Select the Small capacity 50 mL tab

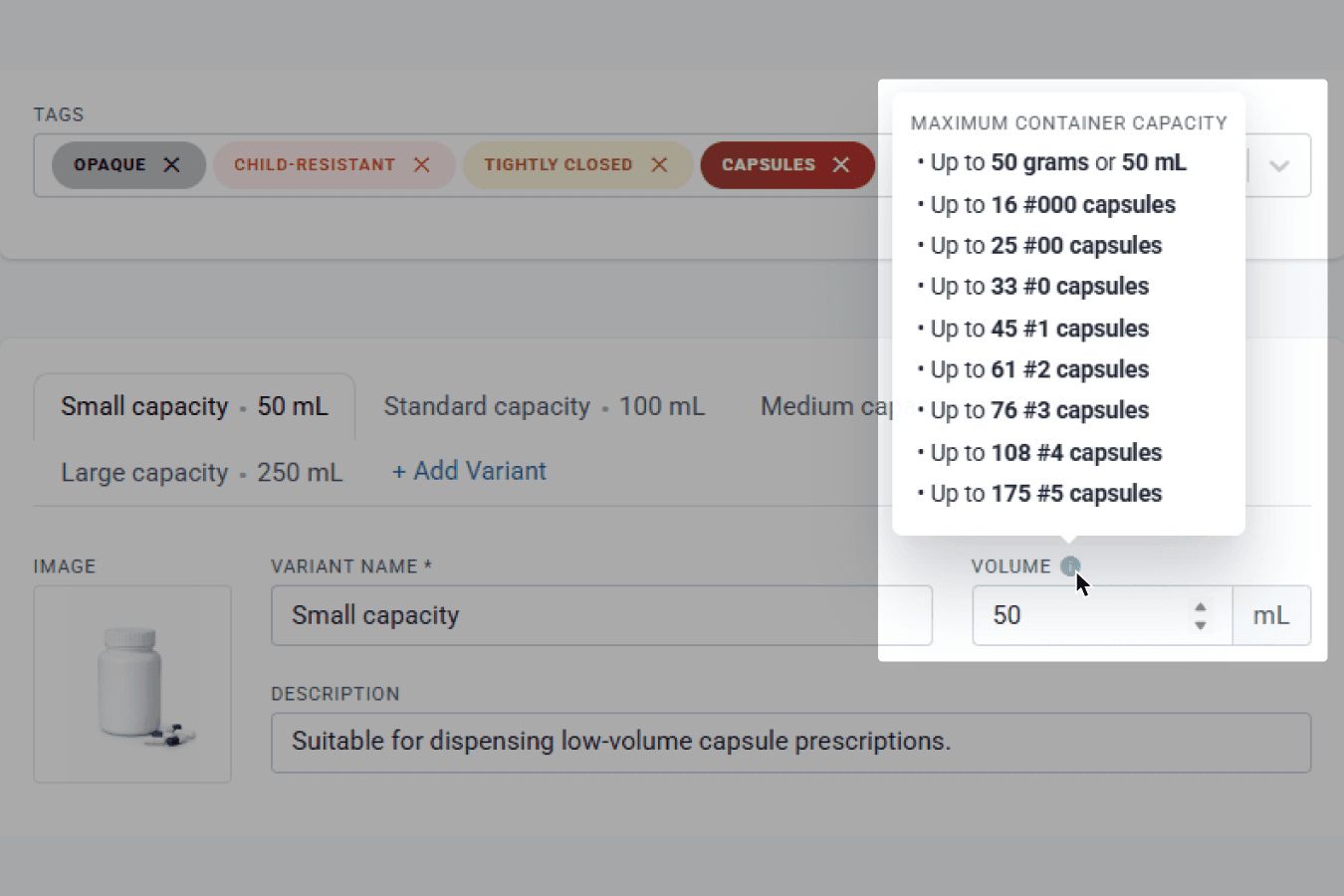(194, 407)
